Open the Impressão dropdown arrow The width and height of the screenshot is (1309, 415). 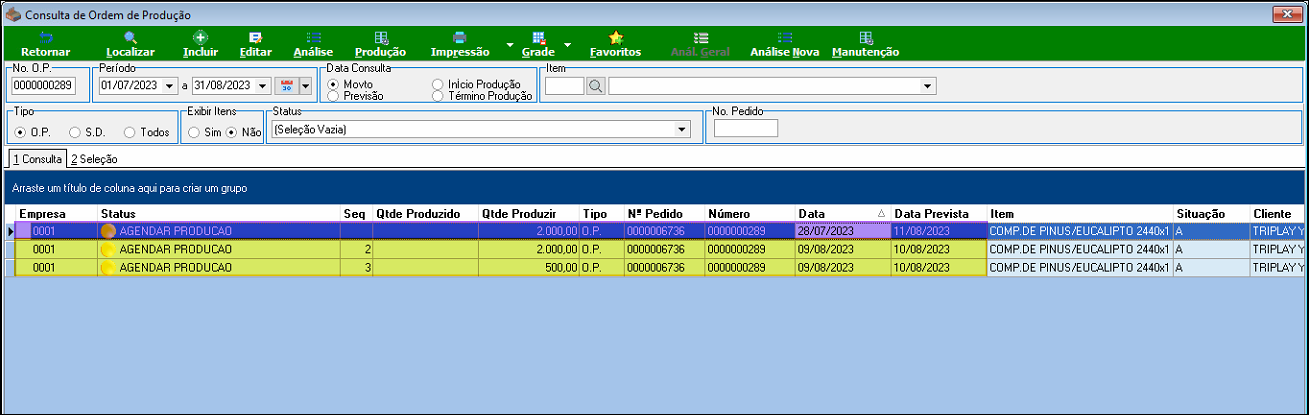tap(509, 45)
